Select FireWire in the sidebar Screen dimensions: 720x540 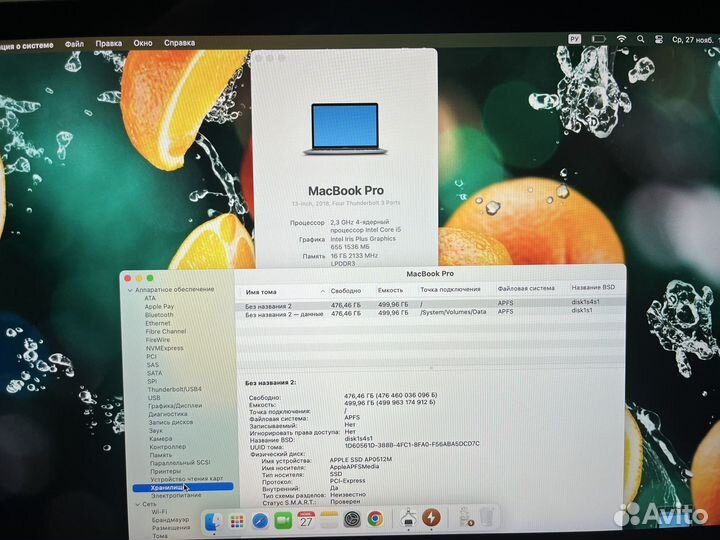click(158, 340)
